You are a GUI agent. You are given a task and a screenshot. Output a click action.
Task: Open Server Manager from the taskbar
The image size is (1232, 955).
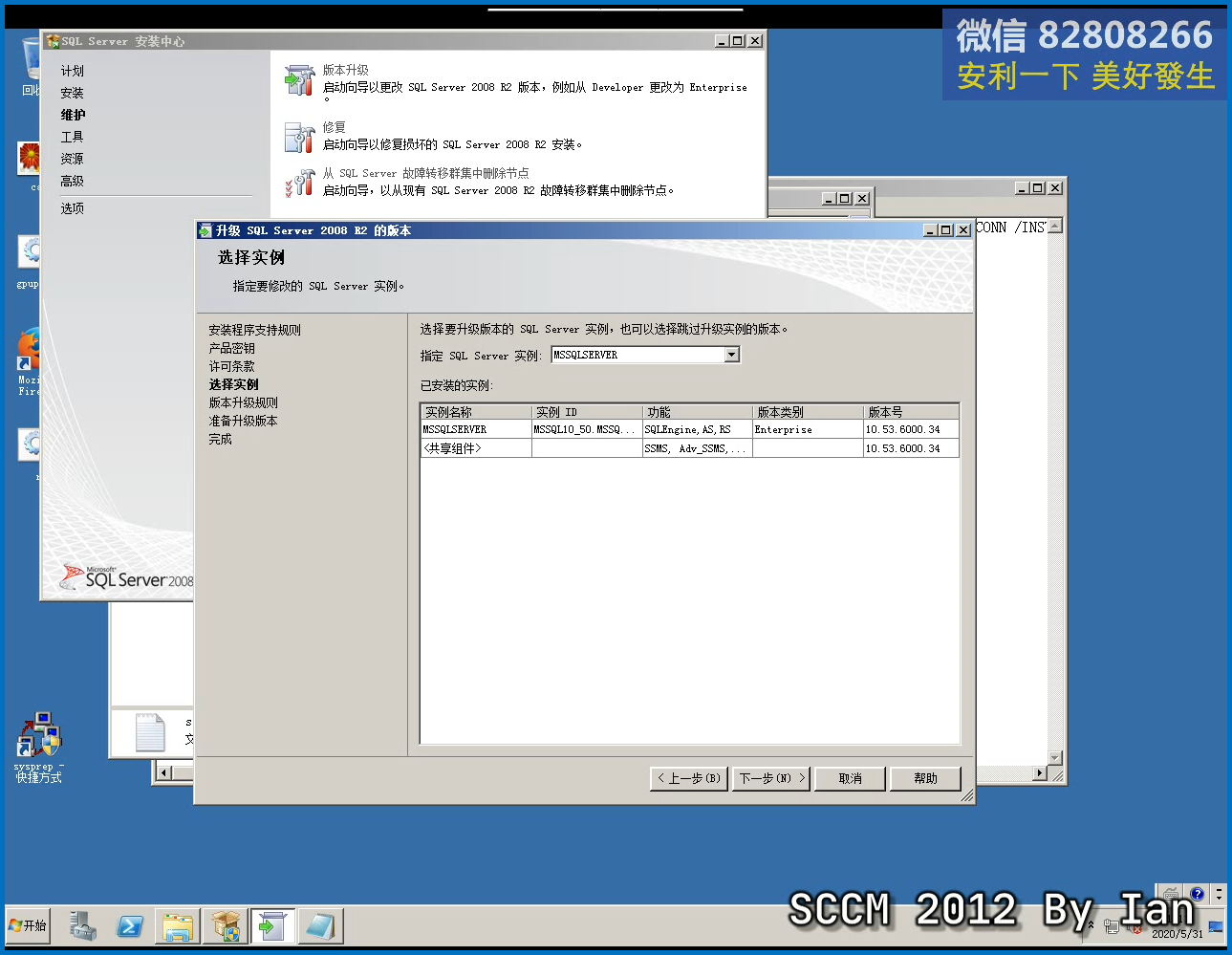(x=83, y=925)
